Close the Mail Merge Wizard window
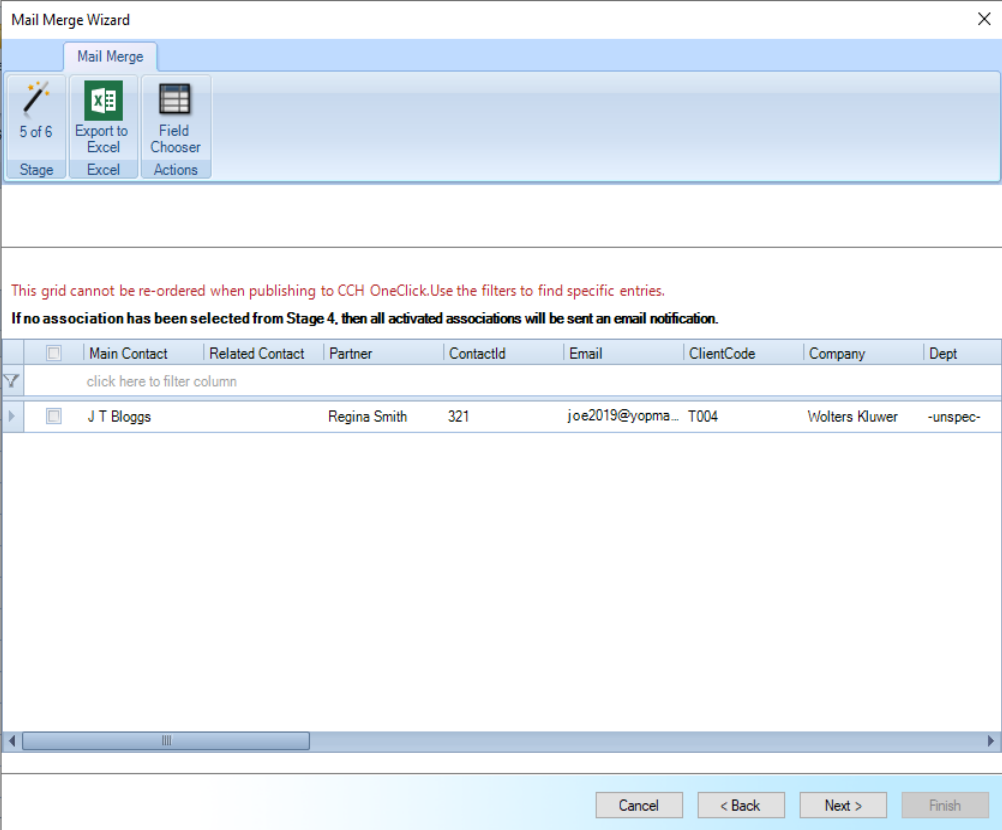Screen dimensions: 1002x830 [x=984, y=19]
